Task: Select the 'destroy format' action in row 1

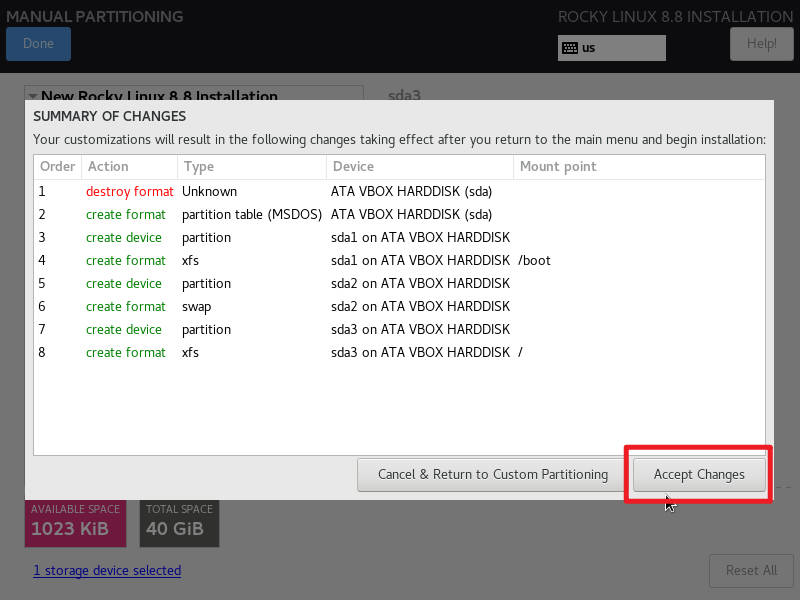Action: click(130, 192)
